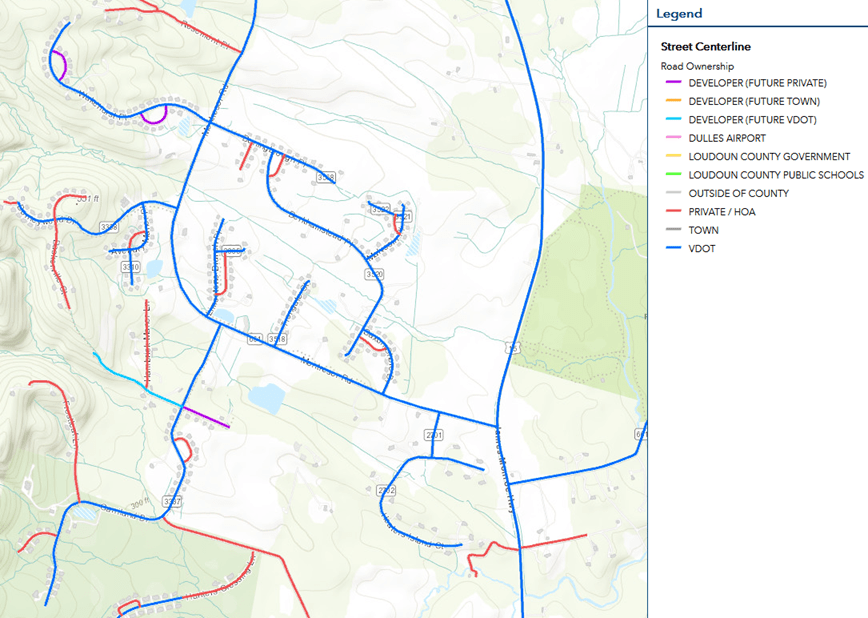Select the LOUDOUN COUNTY PUBLIC SCHOOLS label
This screenshot has height=618, width=868.
click(776, 175)
